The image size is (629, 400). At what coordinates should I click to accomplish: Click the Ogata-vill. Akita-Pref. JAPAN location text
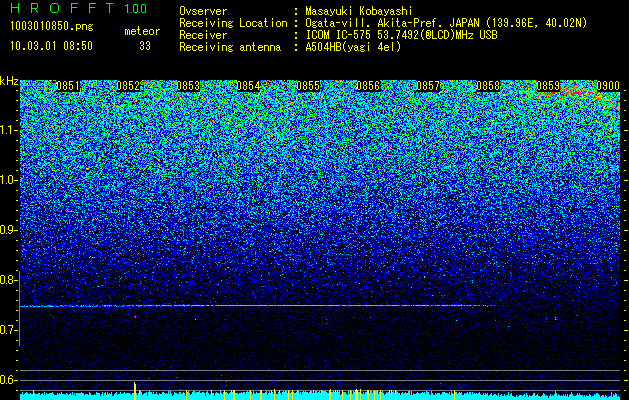click(446, 23)
